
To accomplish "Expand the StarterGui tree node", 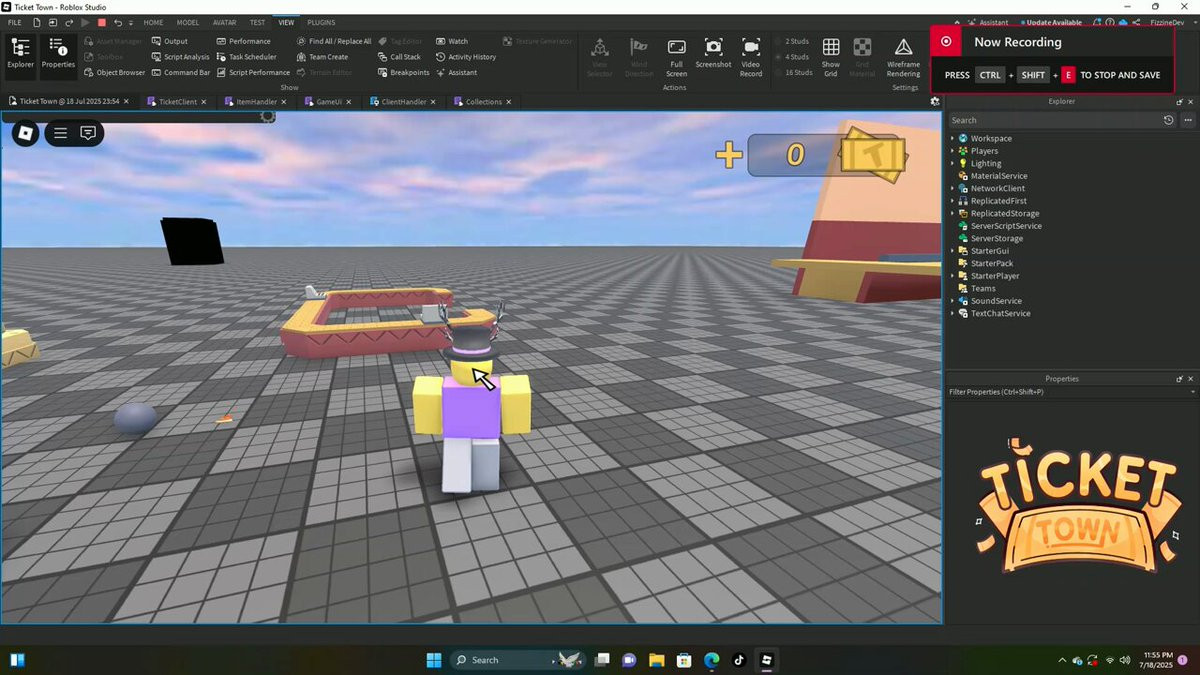I will click(952, 251).
